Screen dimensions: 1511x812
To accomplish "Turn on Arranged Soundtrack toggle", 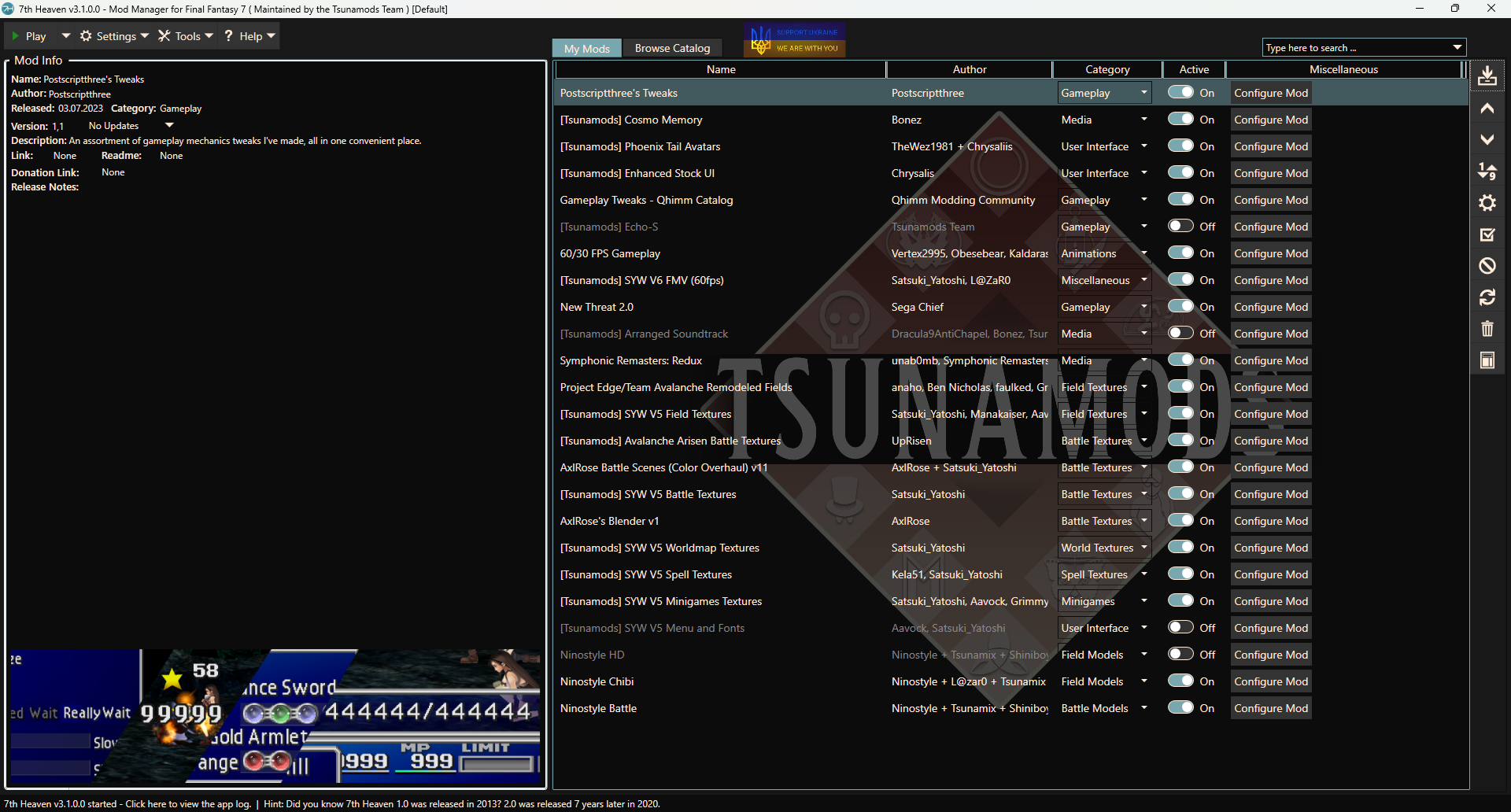I will coord(1180,333).
